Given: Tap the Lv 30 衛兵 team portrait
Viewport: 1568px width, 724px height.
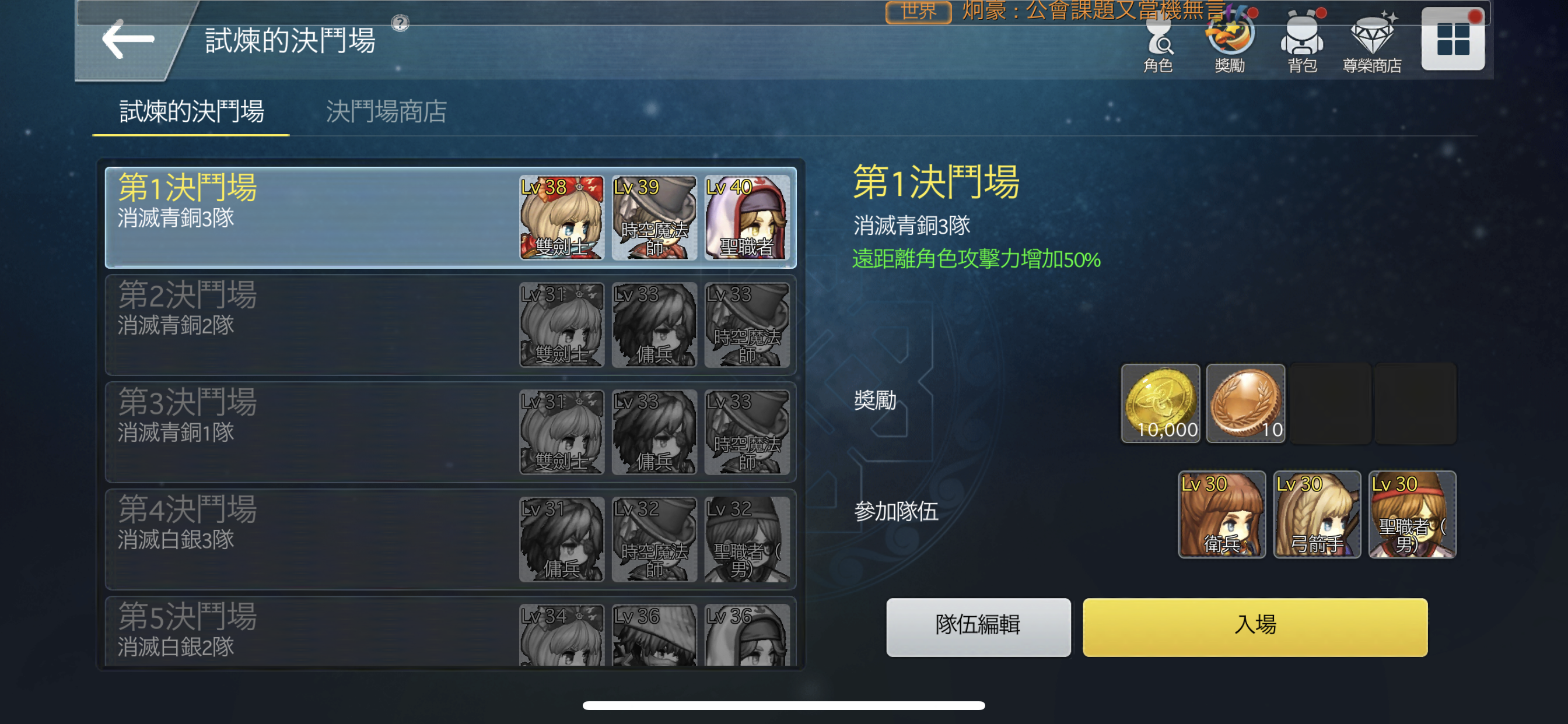Looking at the screenshot, I should (1221, 514).
